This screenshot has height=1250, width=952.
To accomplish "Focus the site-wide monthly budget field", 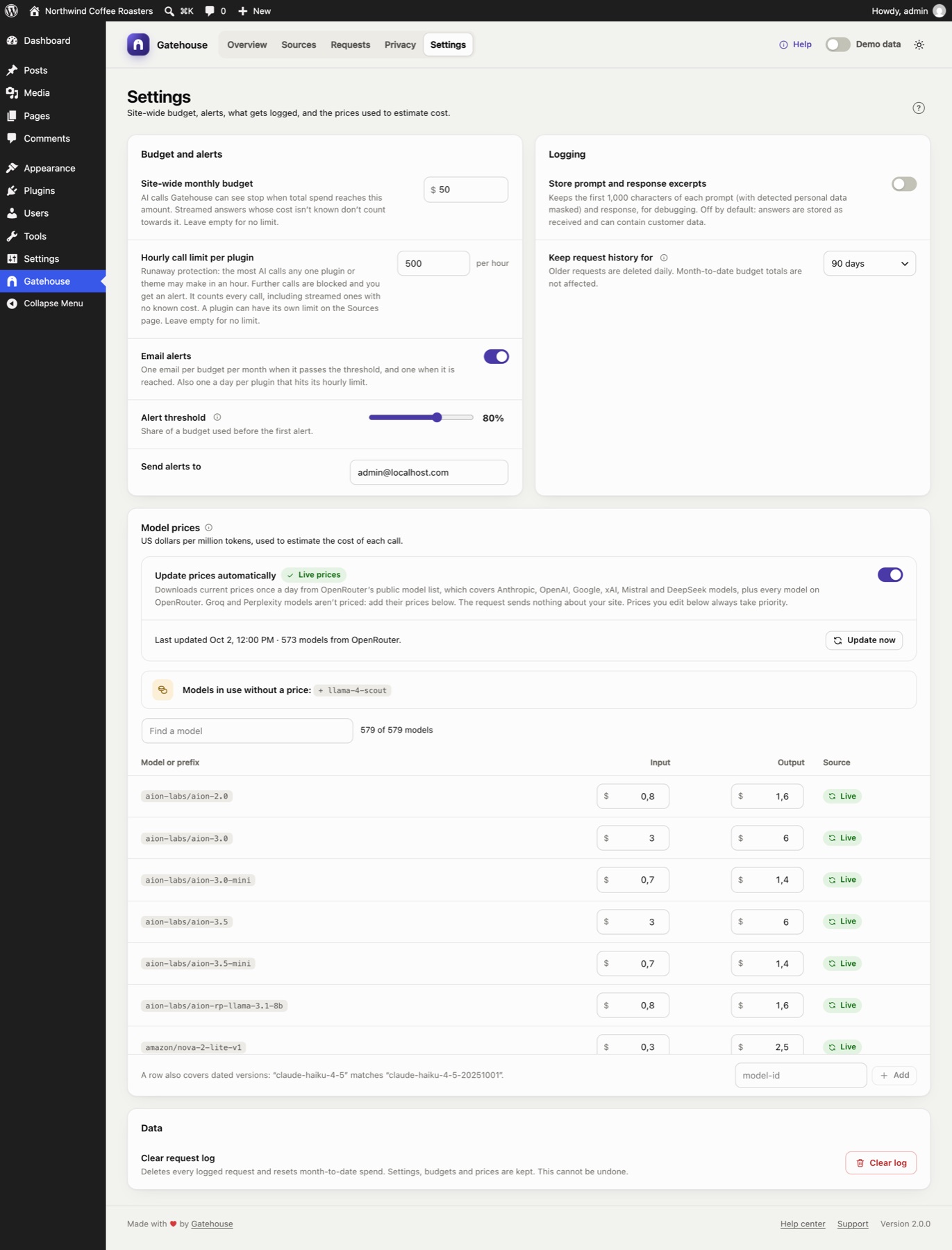I will [x=466, y=190].
